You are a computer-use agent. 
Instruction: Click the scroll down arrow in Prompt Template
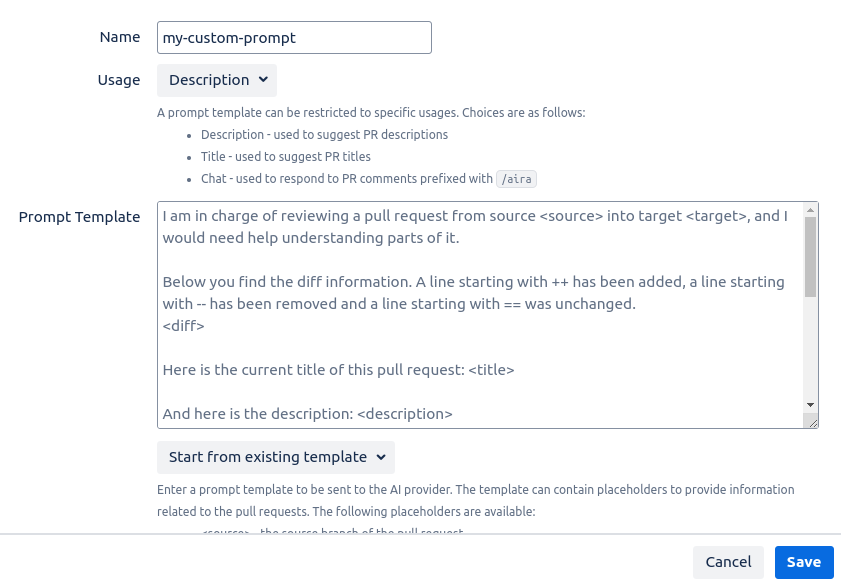click(810, 404)
